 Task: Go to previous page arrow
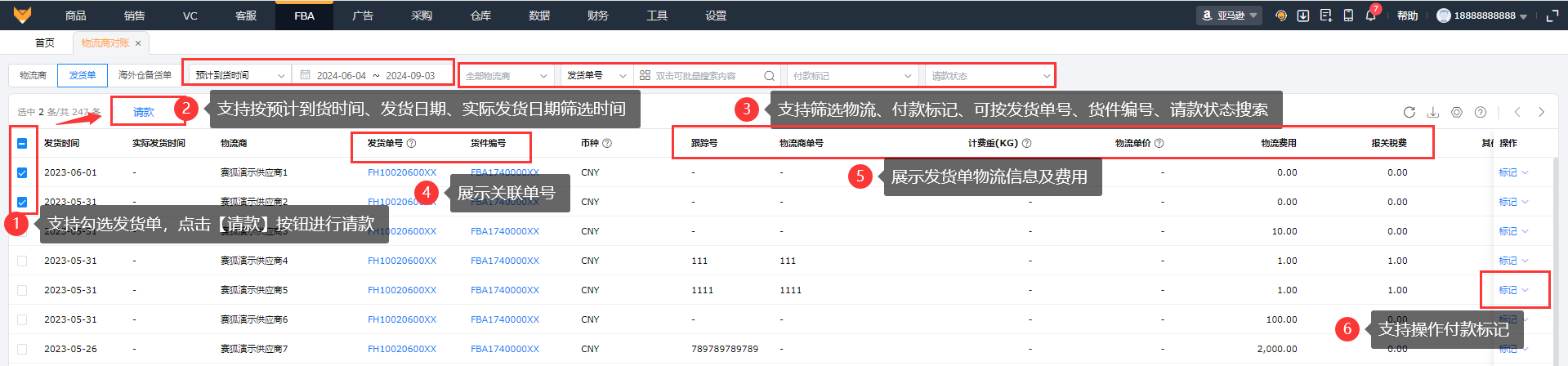1517,112
